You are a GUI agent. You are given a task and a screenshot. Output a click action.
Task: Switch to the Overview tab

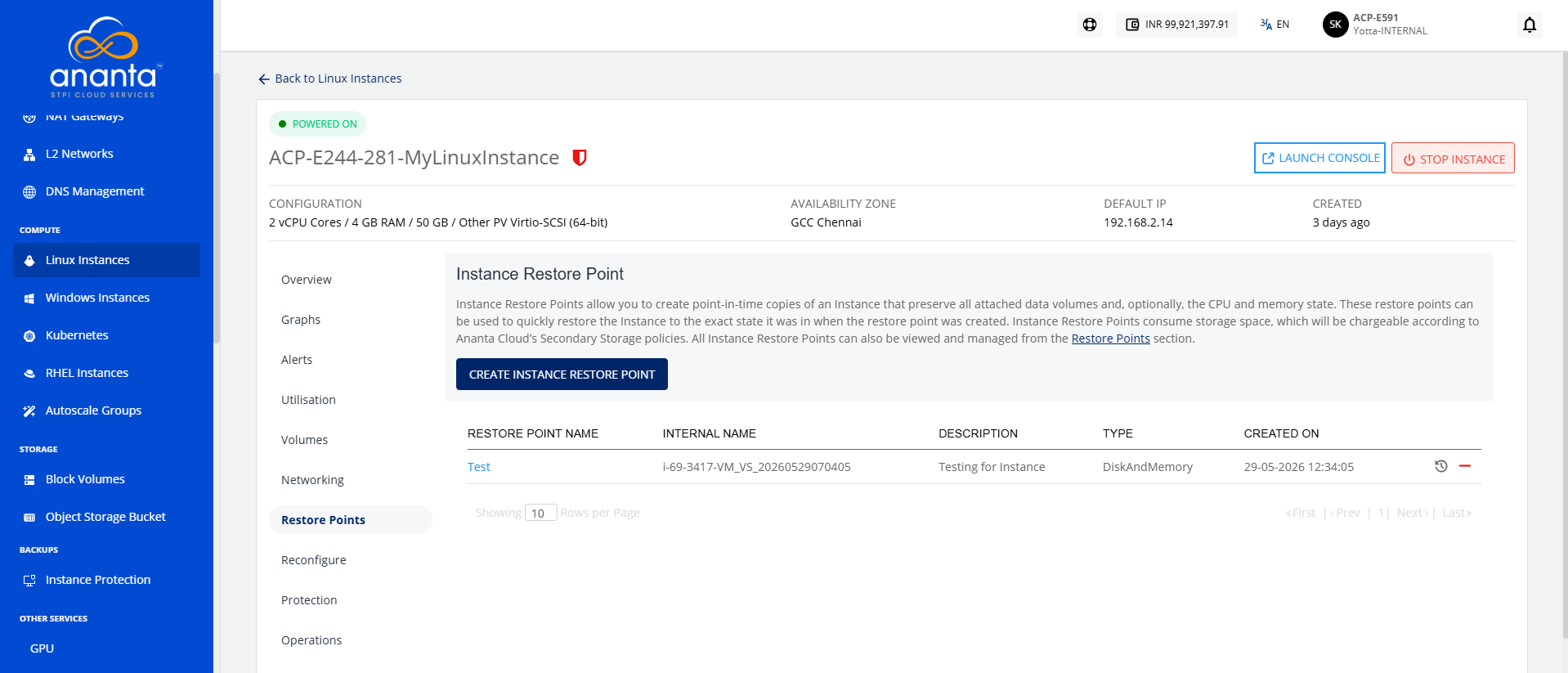pos(307,280)
